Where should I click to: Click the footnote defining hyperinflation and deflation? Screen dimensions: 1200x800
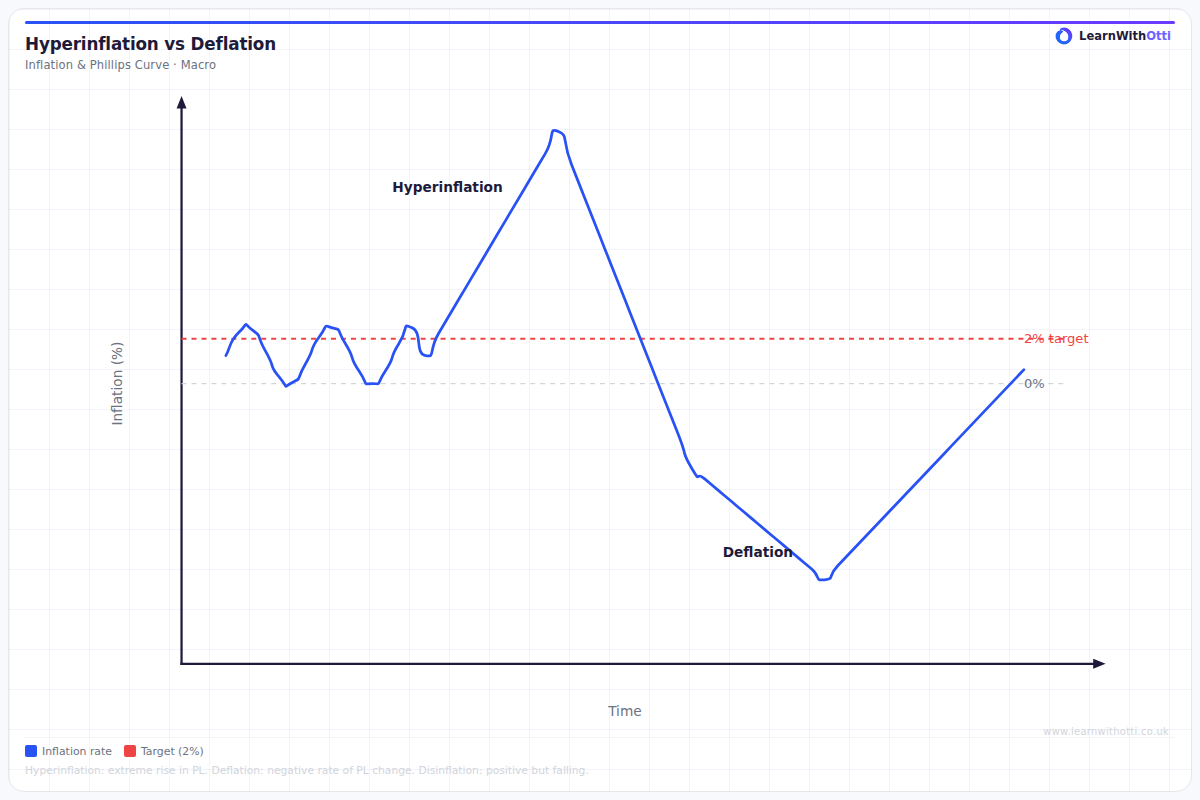(x=307, y=771)
